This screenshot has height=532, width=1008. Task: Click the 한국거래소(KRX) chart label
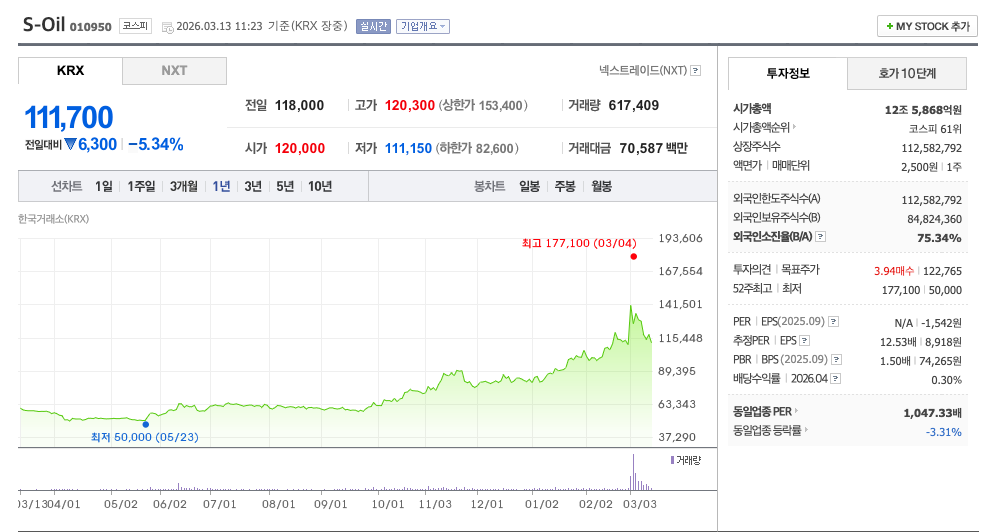click(53, 219)
